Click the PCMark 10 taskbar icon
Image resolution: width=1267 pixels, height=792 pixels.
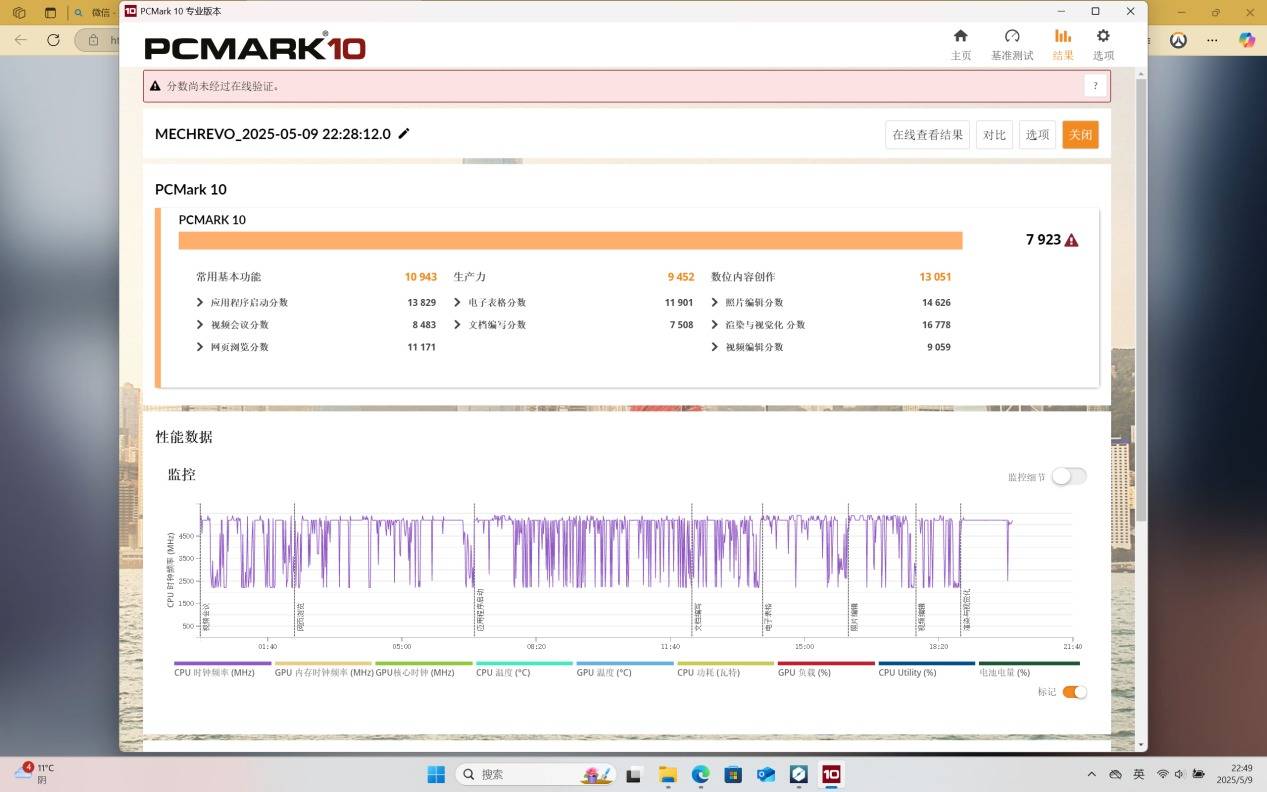(830, 774)
